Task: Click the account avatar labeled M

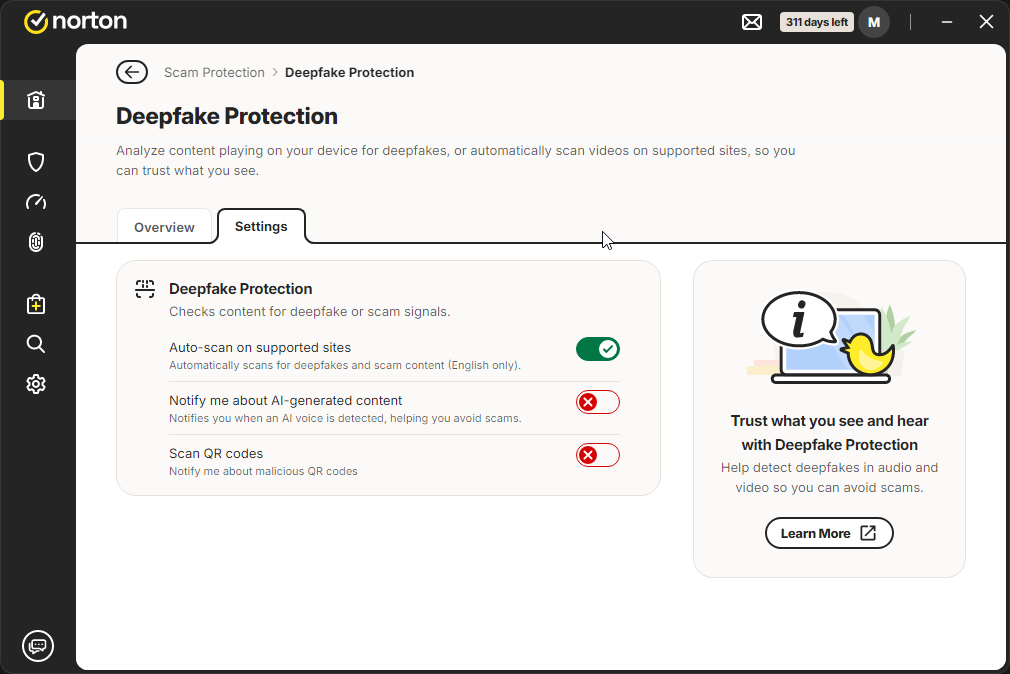Action: click(x=874, y=23)
